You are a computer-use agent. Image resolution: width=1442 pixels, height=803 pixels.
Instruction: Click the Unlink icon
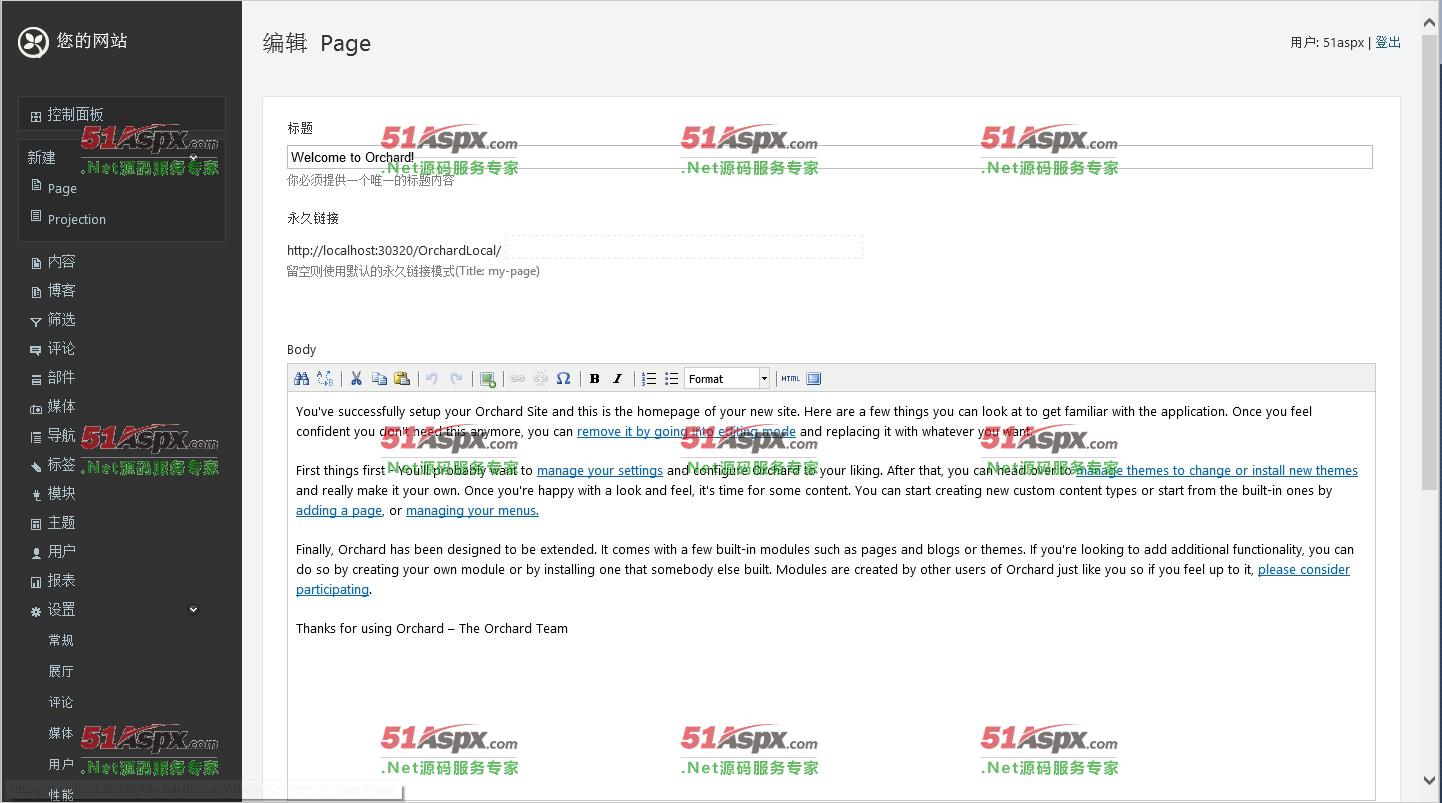tap(541, 379)
